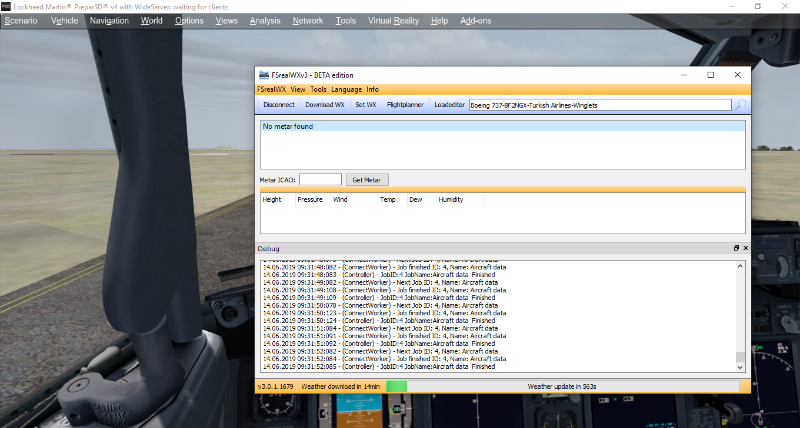Image resolution: width=800 pixels, height=428 pixels.
Task: Click the Prepar3D title bar icon
Action: click(6, 7)
